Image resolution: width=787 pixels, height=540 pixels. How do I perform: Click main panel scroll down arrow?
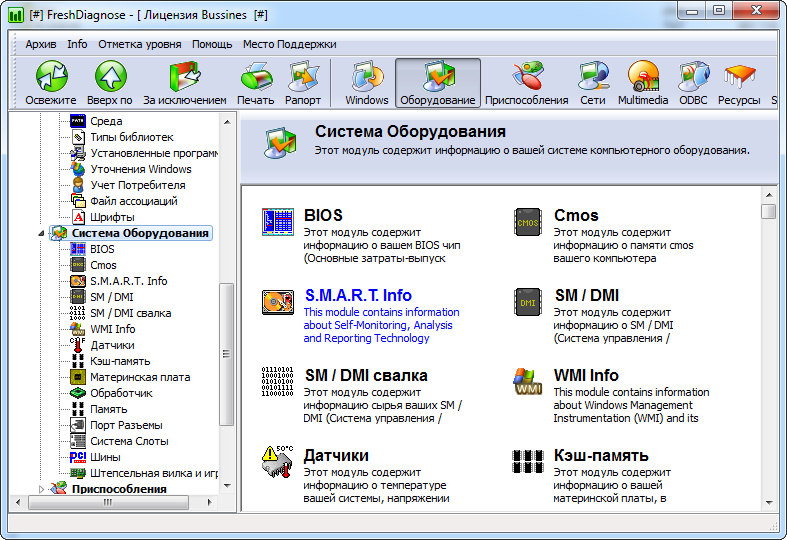(x=769, y=502)
